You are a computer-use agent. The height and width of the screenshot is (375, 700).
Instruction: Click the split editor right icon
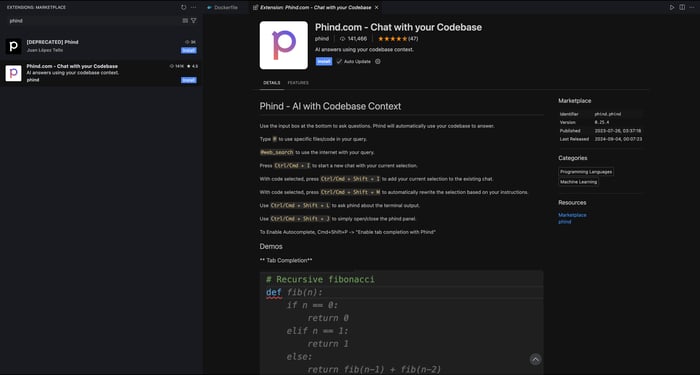(x=682, y=8)
